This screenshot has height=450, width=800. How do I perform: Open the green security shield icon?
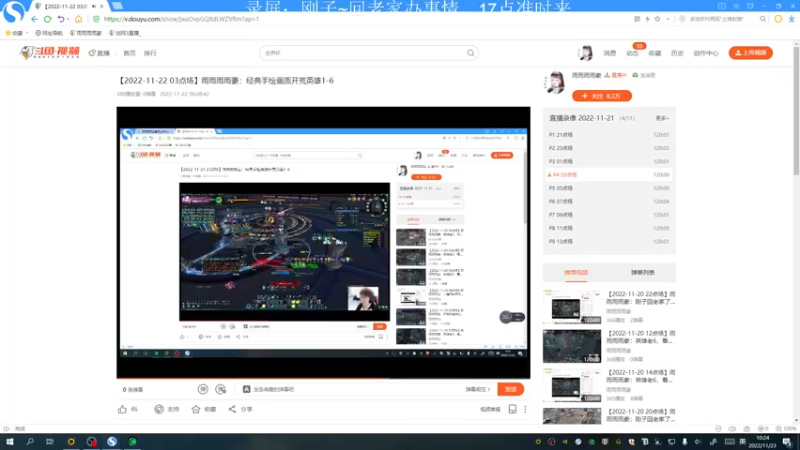pos(96,19)
